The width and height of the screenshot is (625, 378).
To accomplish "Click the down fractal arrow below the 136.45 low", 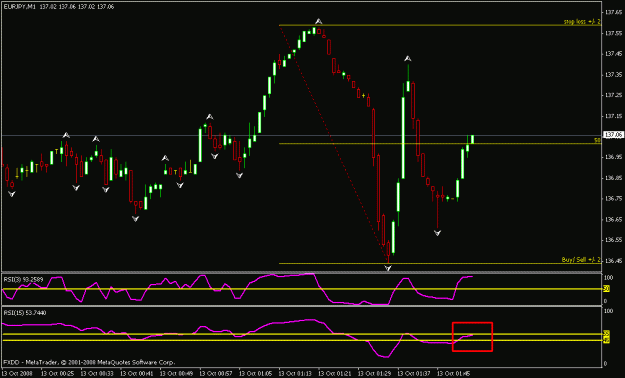I will (388, 268).
